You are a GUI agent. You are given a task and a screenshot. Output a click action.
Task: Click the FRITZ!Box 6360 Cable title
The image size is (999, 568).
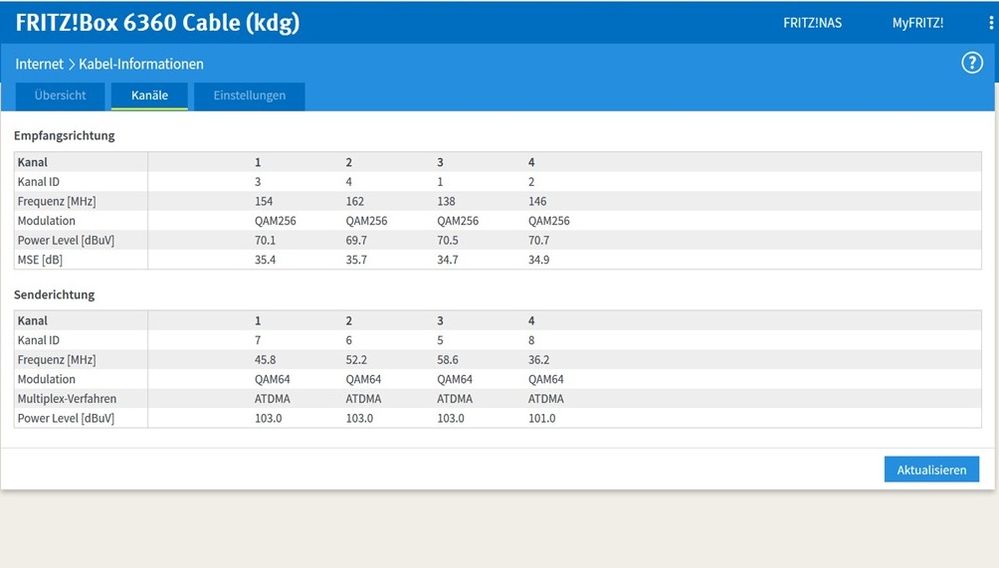coord(157,22)
